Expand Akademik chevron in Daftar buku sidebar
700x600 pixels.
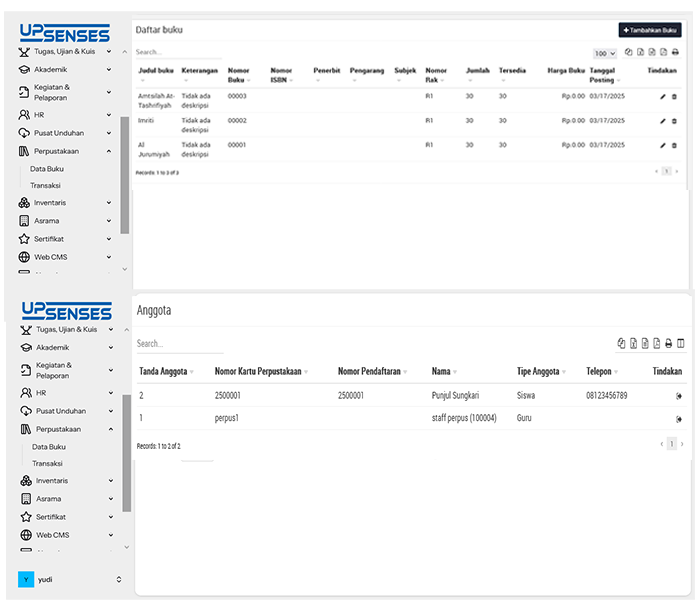point(109,70)
